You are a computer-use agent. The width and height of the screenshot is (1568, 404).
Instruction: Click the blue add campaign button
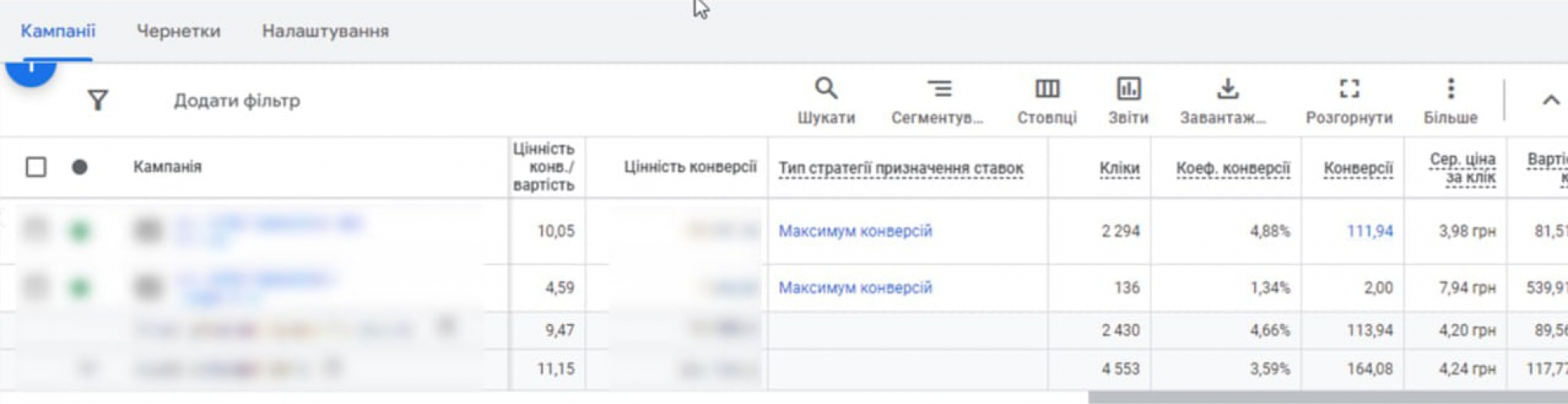(31, 73)
